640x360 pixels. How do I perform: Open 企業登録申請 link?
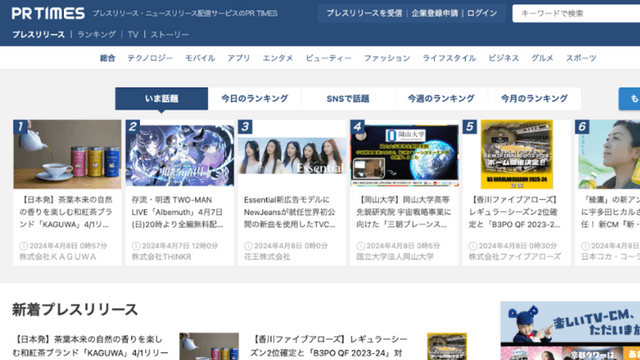pos(435,13)
